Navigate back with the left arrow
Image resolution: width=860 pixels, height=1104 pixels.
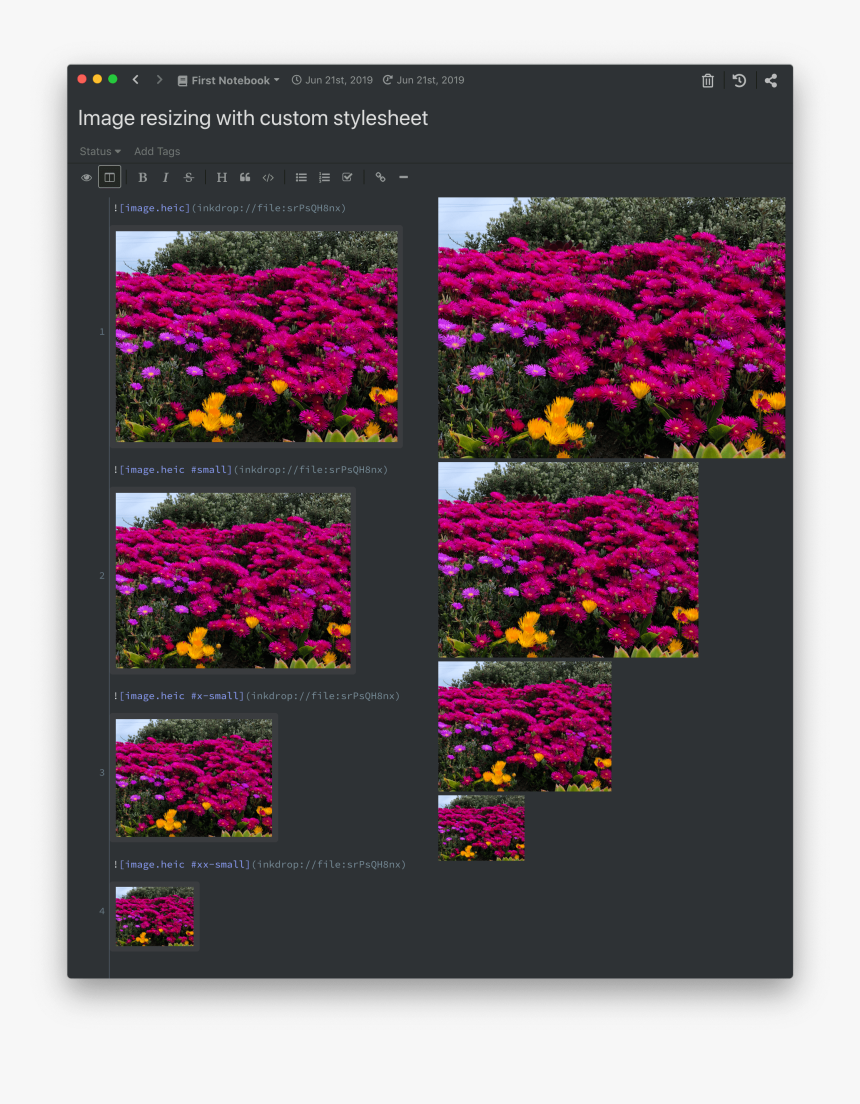[x=135, y=79]
